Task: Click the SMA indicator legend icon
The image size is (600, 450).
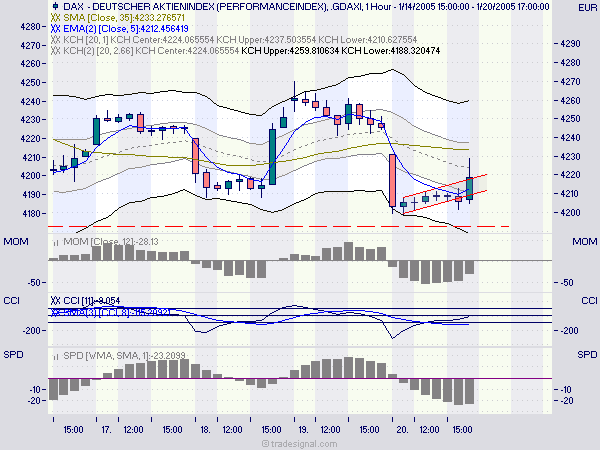Action: coord(55,18)
